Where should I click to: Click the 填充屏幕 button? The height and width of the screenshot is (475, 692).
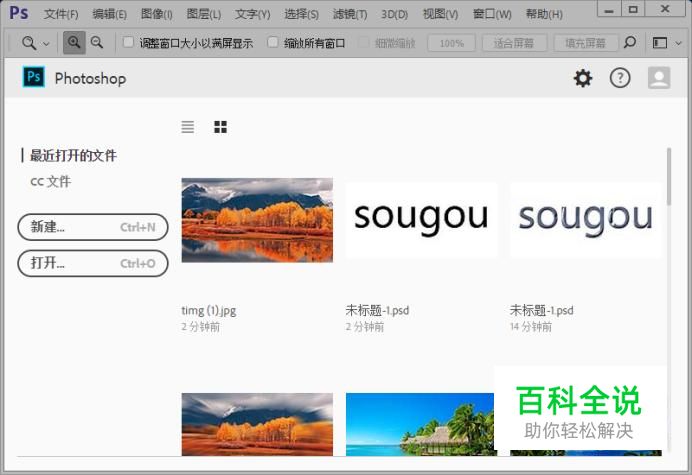pyautogui.click(x=586, y=43)
